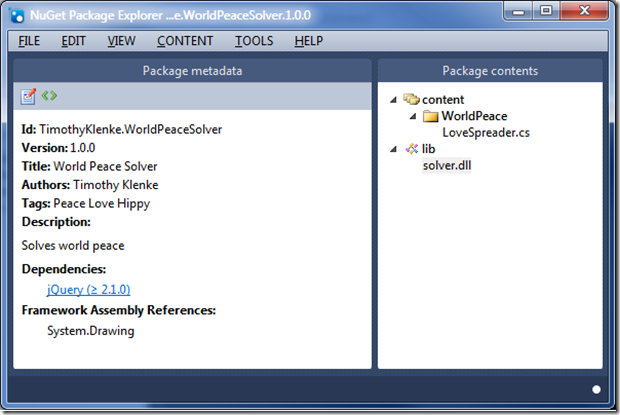This screenshot has width=620, height=415.
Task: Open the metadata XML source view icon
Action: (x=49, y=96)
